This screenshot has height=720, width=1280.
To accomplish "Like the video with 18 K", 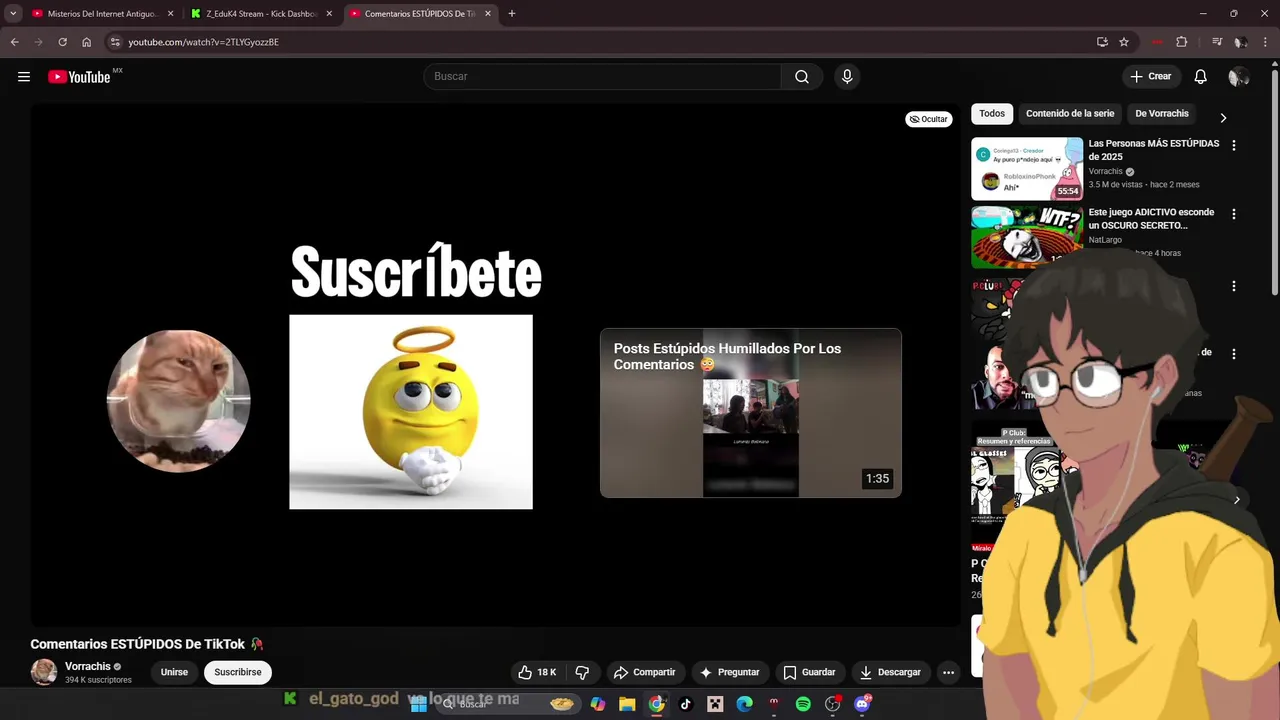I will [x=537, y=672].
